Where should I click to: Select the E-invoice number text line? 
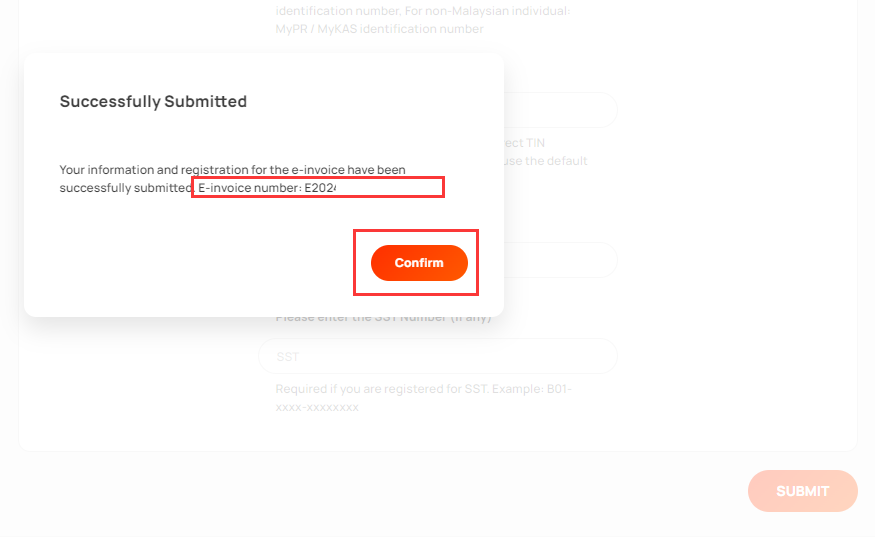[267, 188]
